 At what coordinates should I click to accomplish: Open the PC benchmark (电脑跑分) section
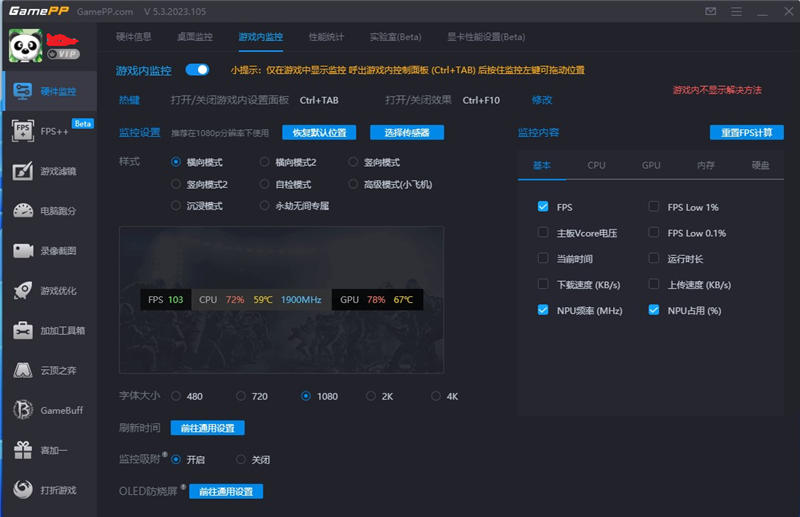50,211
